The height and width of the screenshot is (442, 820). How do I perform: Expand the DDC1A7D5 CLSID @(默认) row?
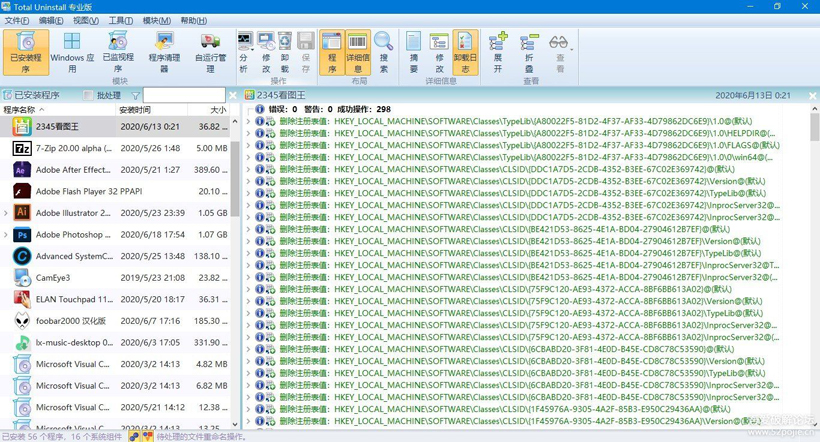click(x=248, y=169)
